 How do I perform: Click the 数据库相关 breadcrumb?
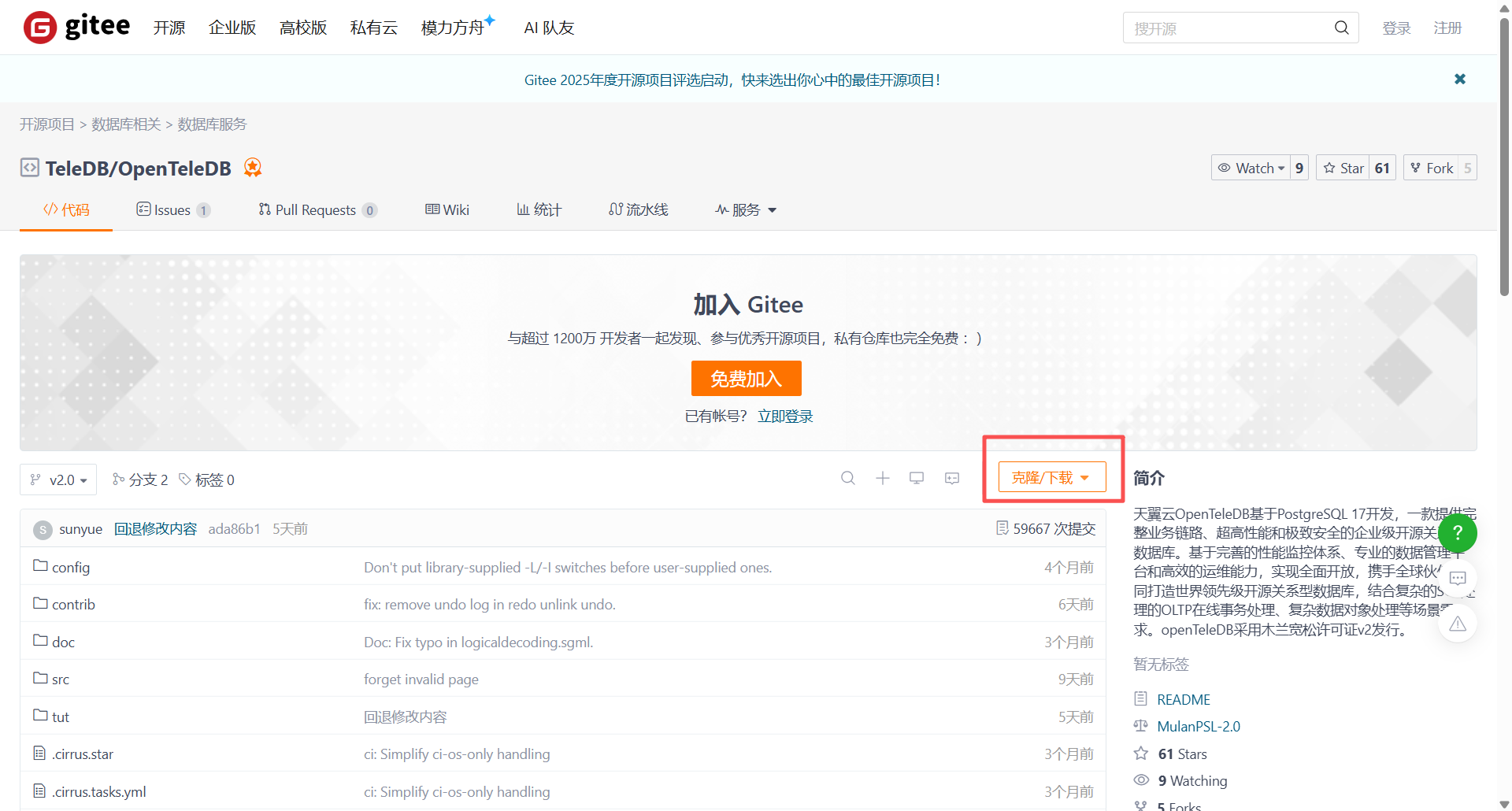126,124
